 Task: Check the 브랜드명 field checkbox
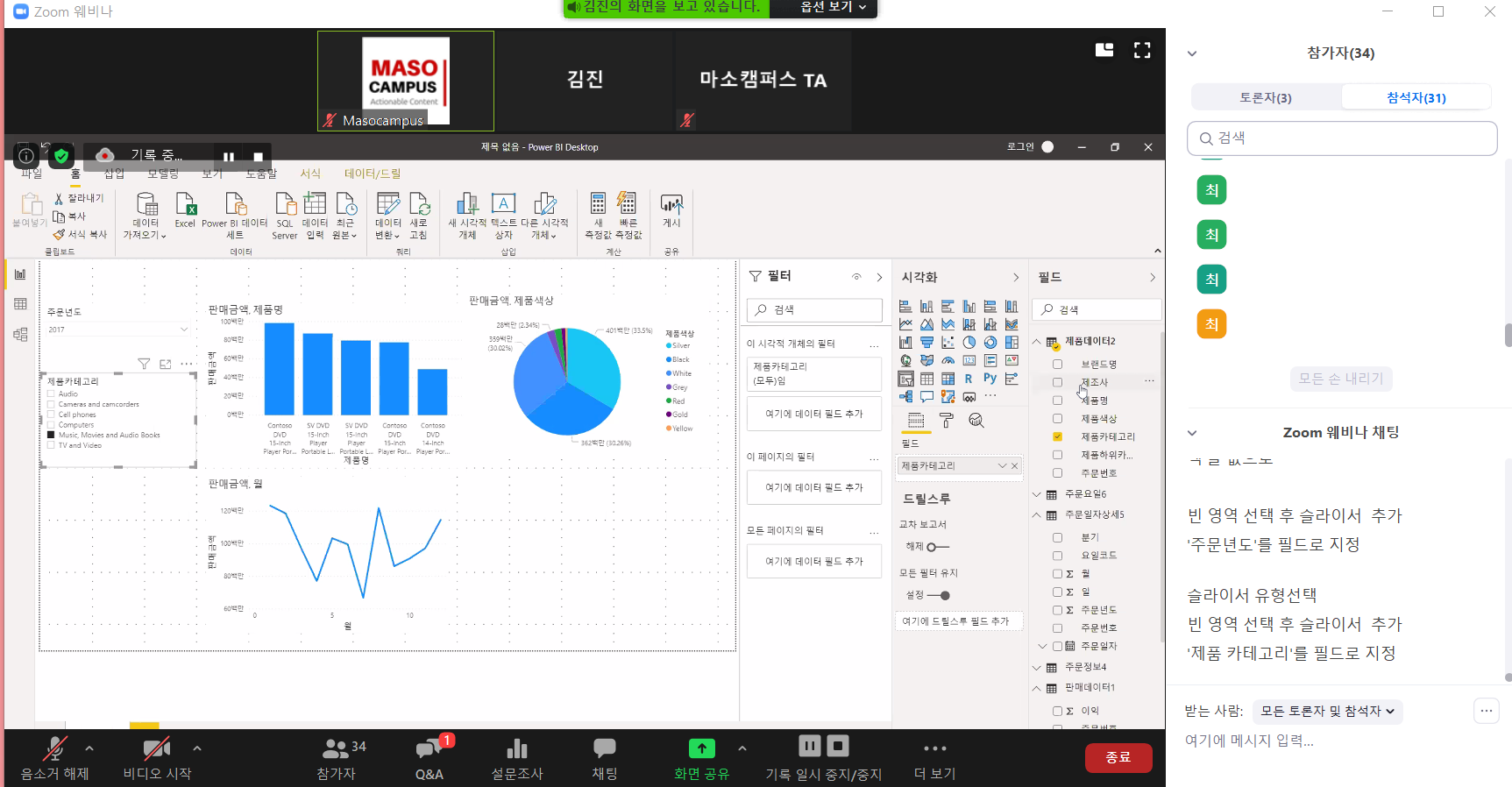pos(1057,364)
